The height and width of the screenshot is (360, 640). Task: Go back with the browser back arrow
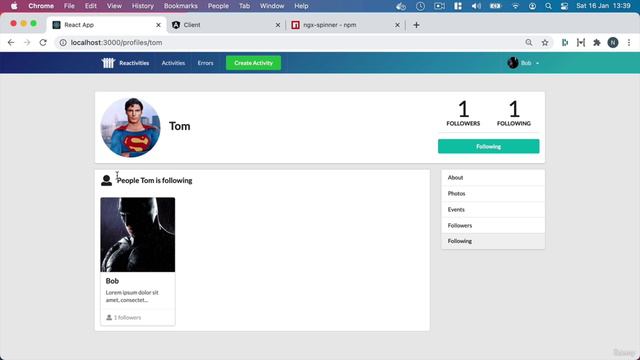coord(11,42)
